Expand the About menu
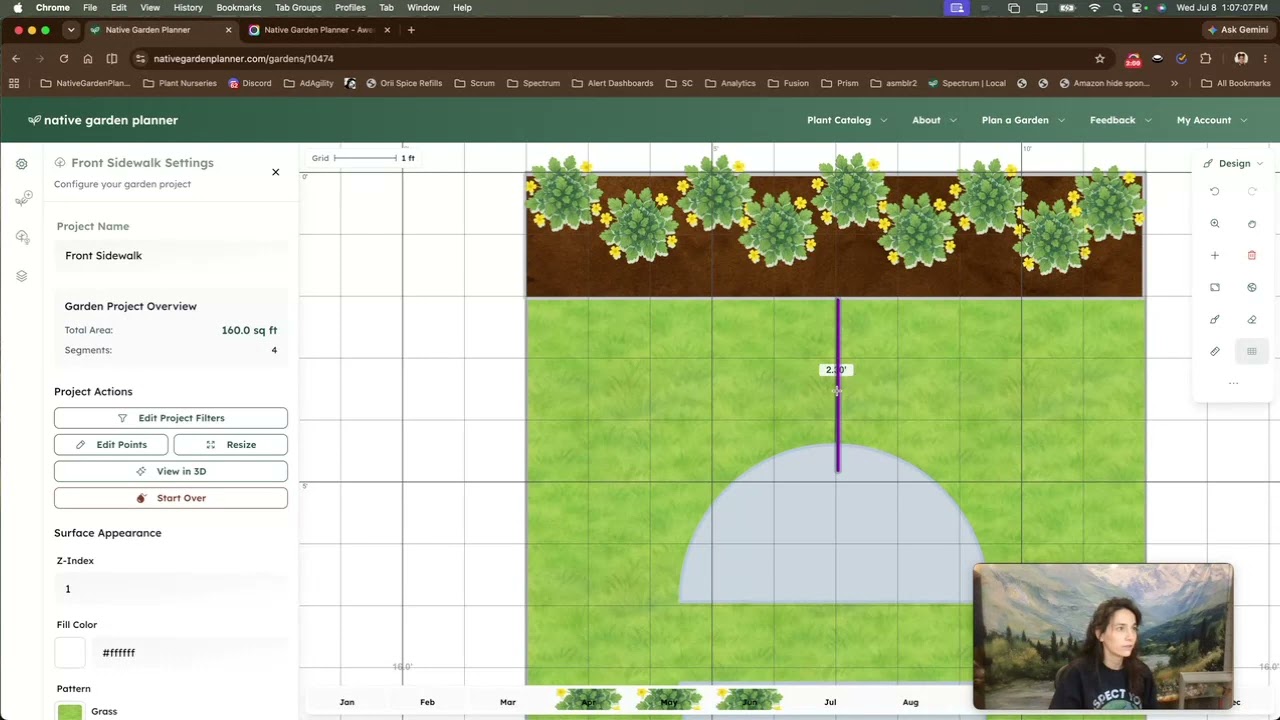1280x720 pixels. (934, 120)
